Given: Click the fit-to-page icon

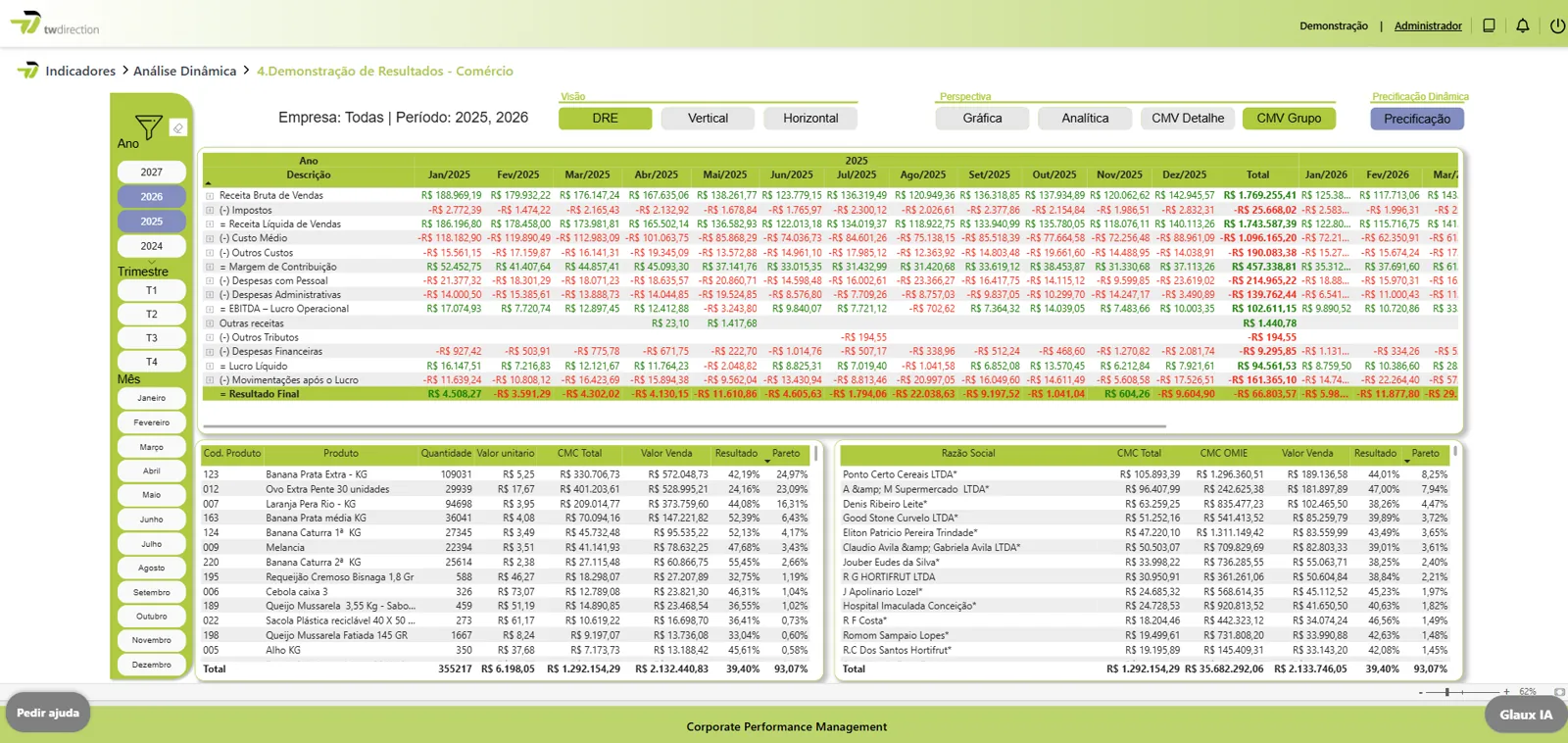Looking at the screenshot, I should 1559,692.
